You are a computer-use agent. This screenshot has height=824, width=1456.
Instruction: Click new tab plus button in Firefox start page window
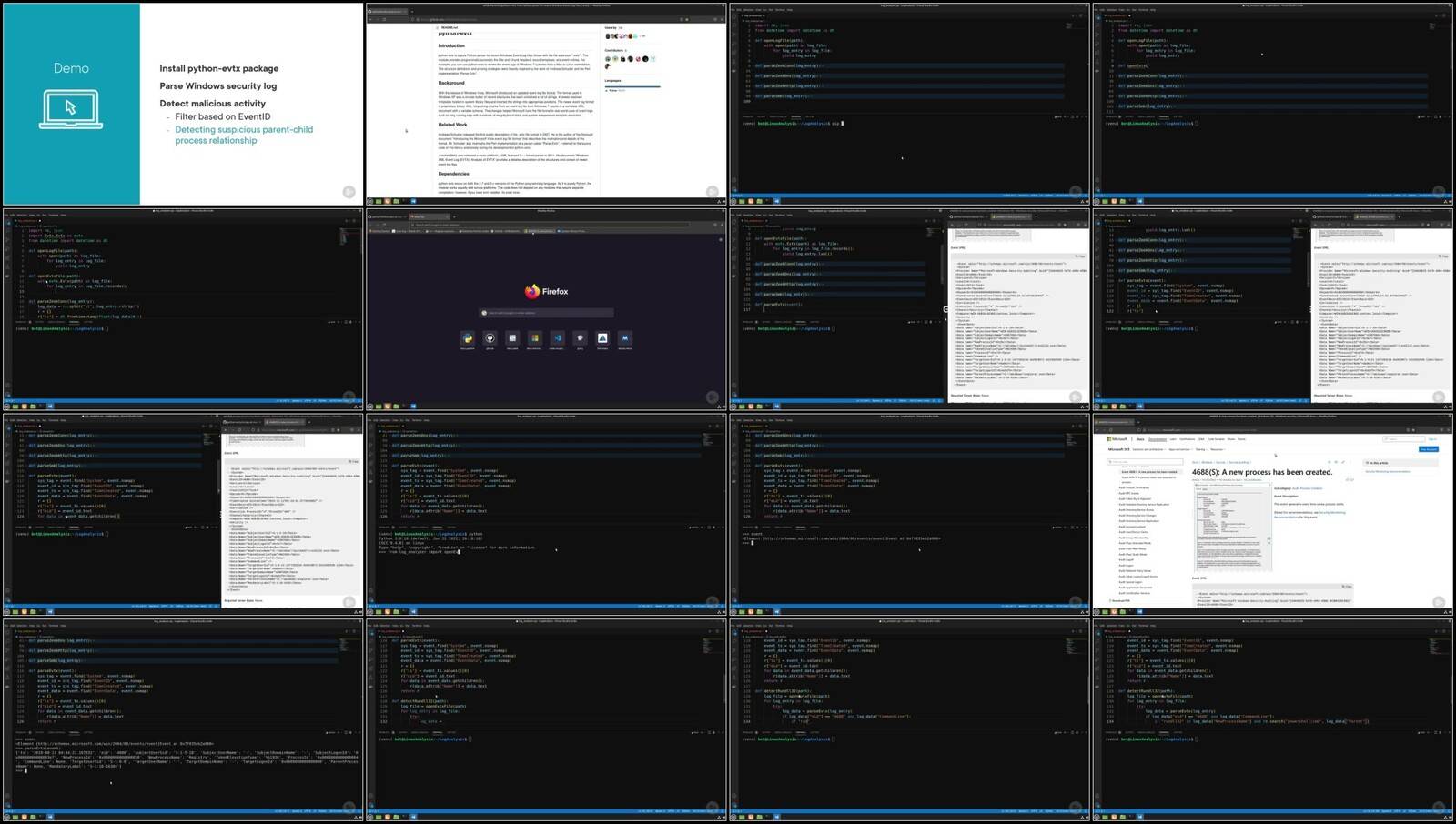(x=455, y=216)
